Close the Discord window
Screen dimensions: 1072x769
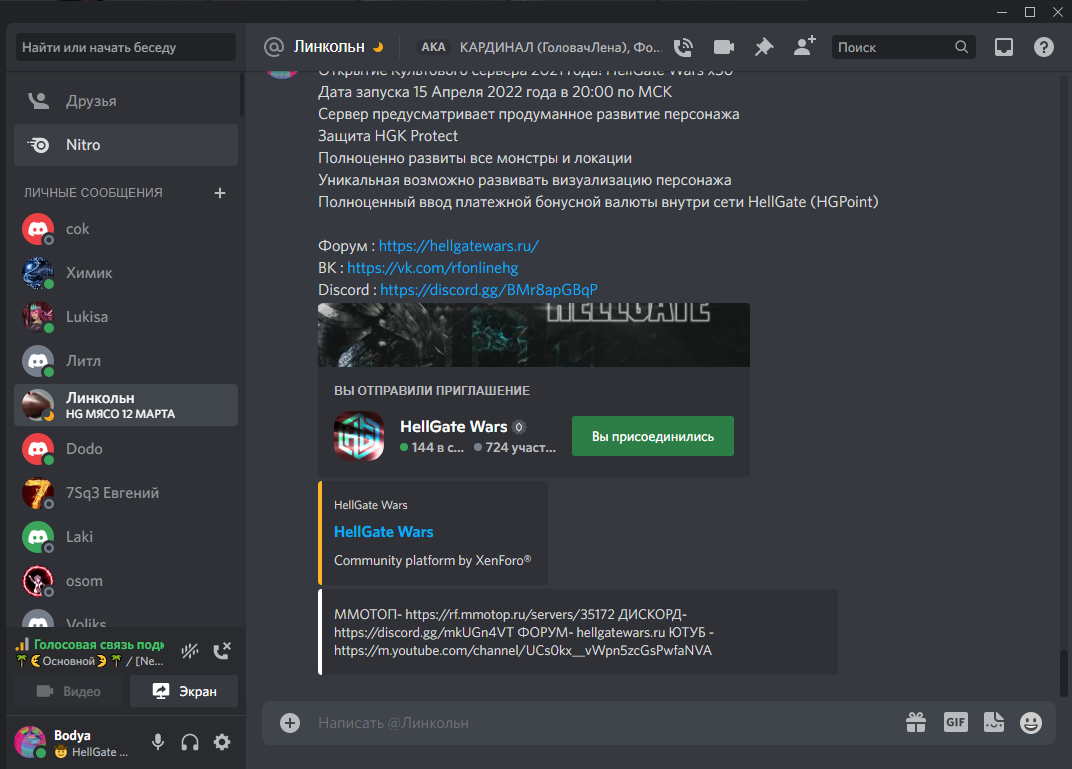coord(1058,12)
